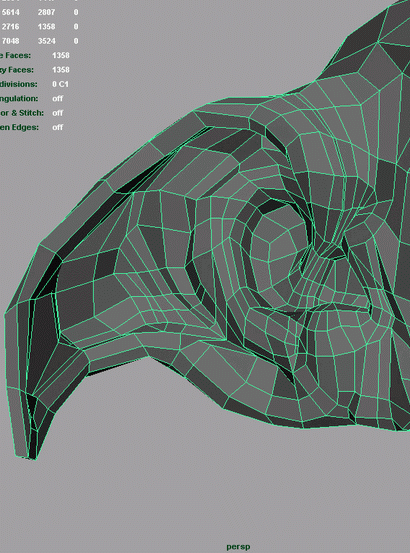Toggle the '& Stitch' off value
This screenshot has height=553, width=410.
click(57, 113)
